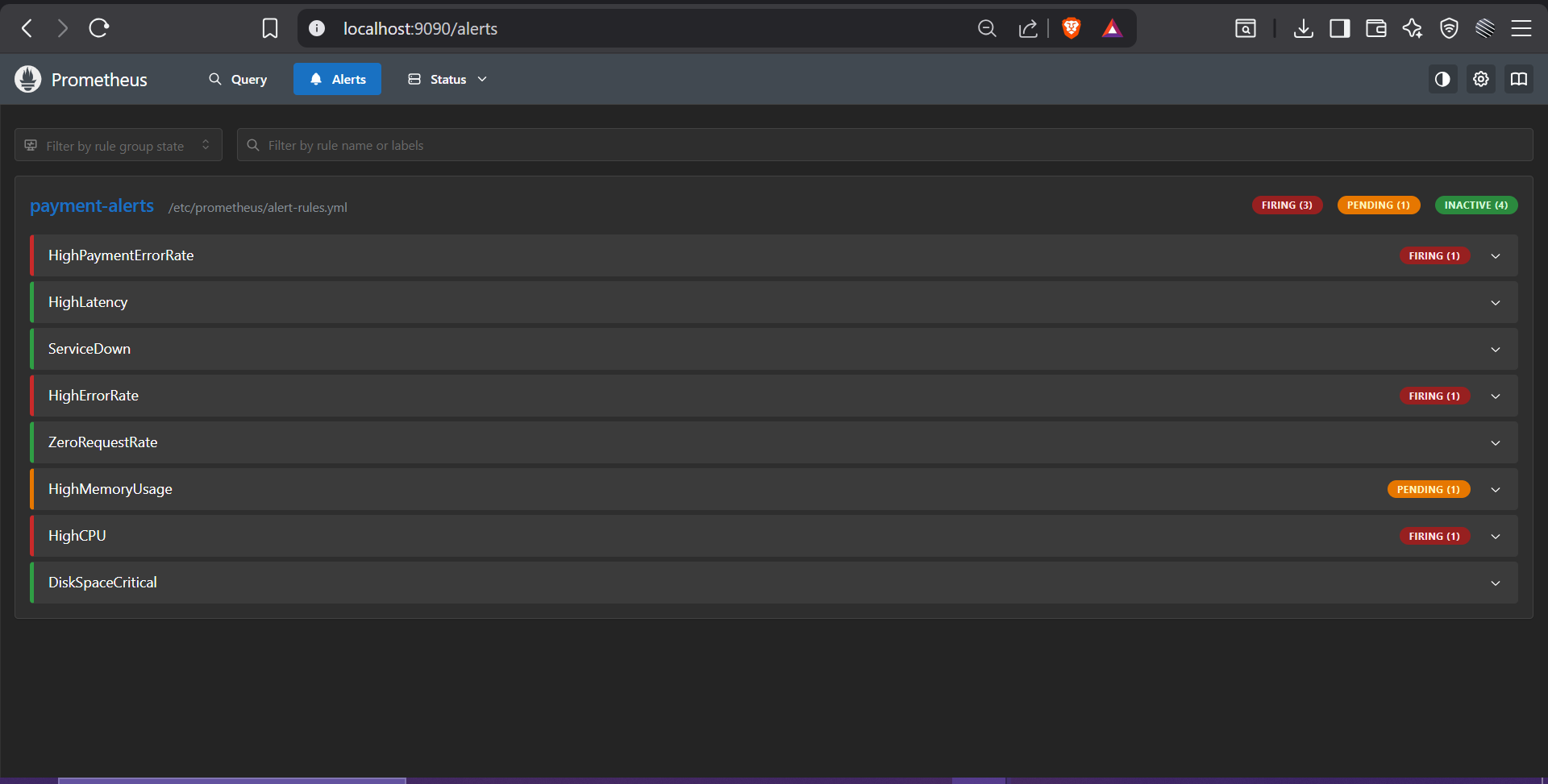Click the Filter by rule name or labels field

tap(564, 145)
